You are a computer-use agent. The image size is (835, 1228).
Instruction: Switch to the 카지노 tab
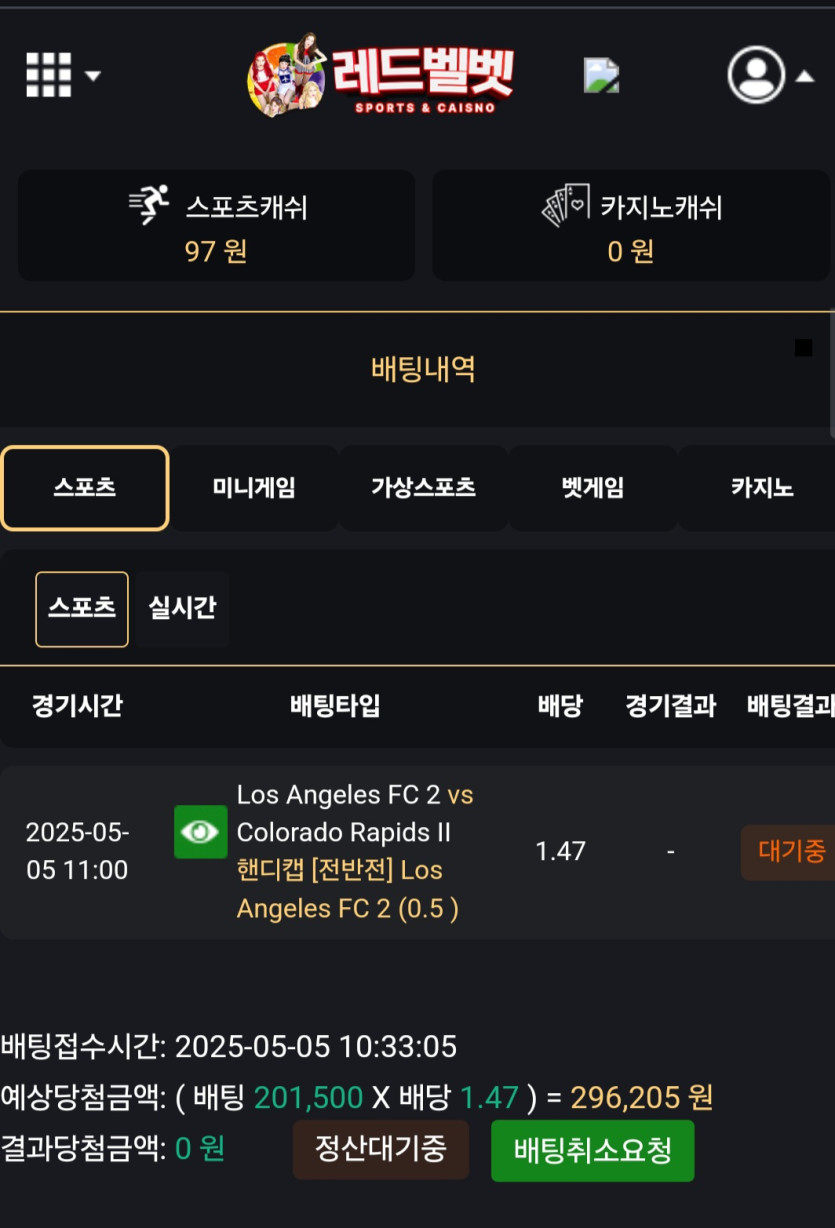[x=761, y=488]
